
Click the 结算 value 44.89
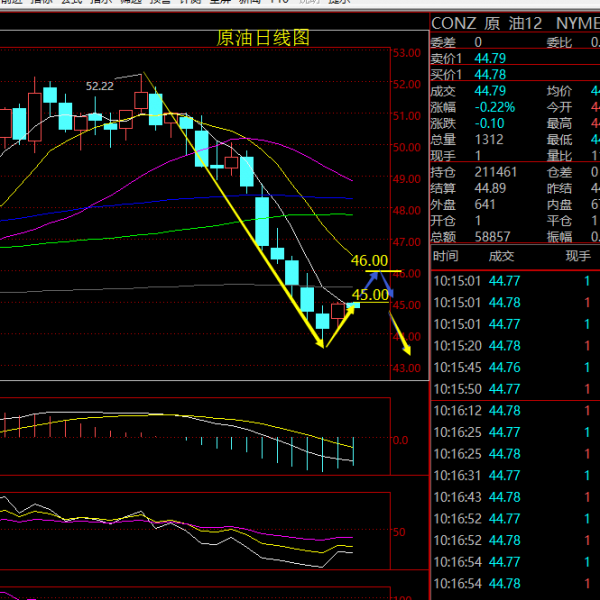[490, 188]
